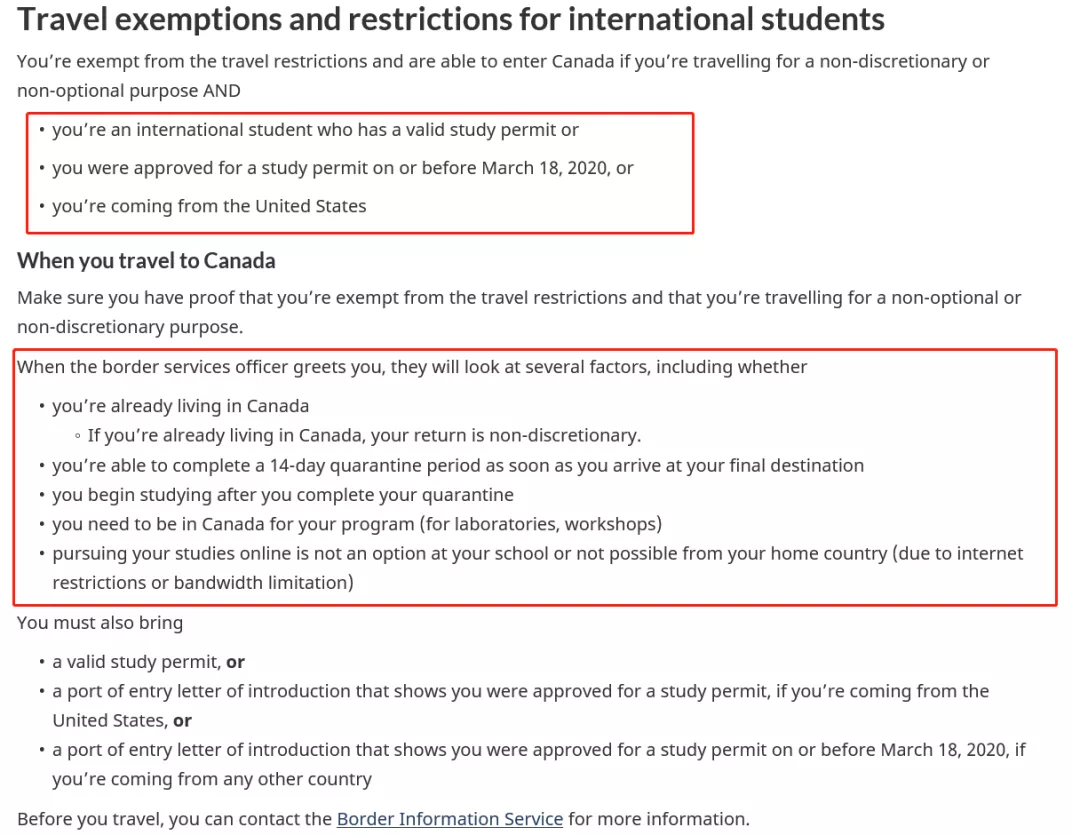Click the main heading about travel exemptions
1080x835 pixels.
(450, 19)
